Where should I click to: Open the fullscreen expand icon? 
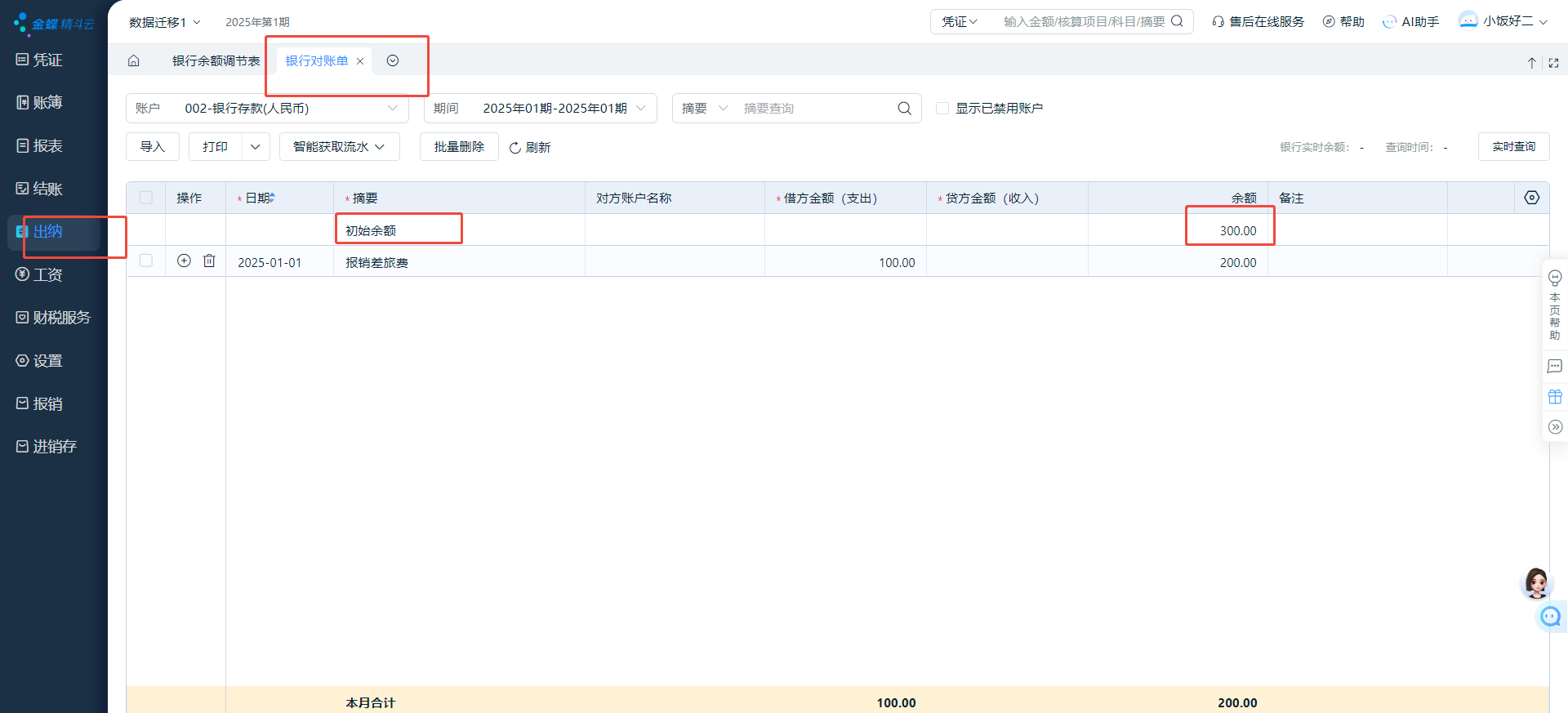[1553, 63]
